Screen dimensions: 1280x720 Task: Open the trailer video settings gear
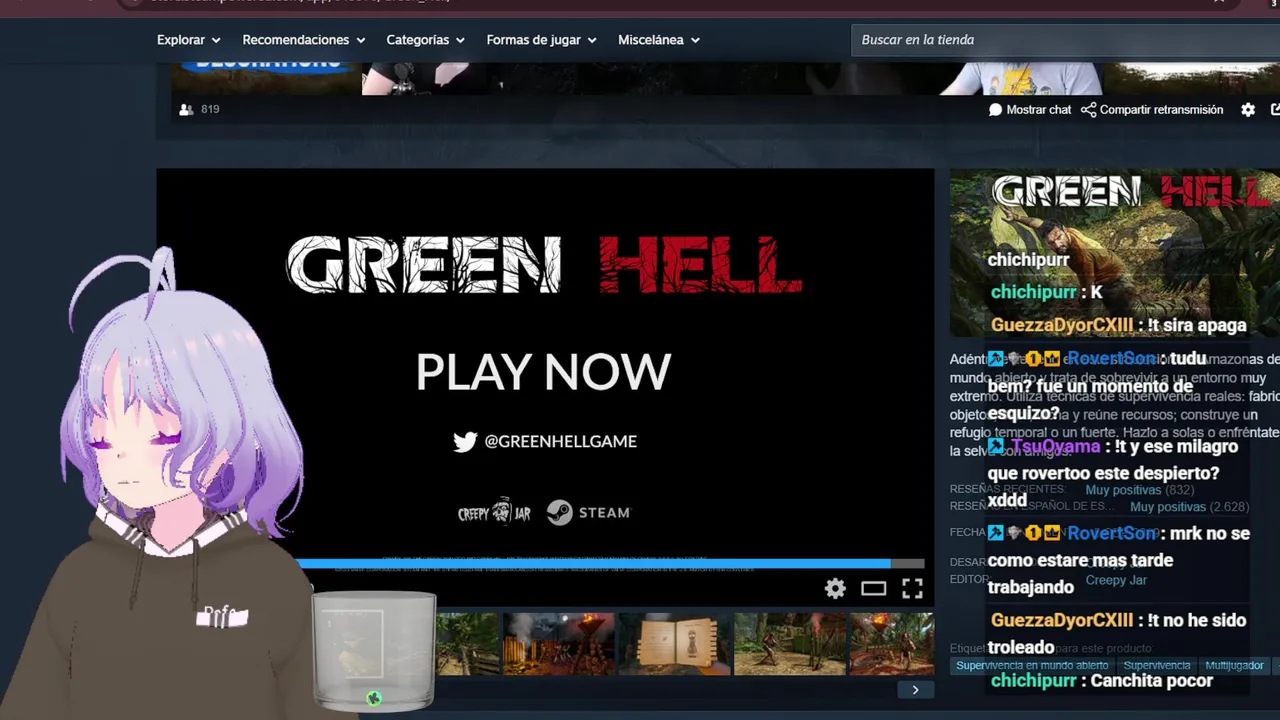(835, 589)
